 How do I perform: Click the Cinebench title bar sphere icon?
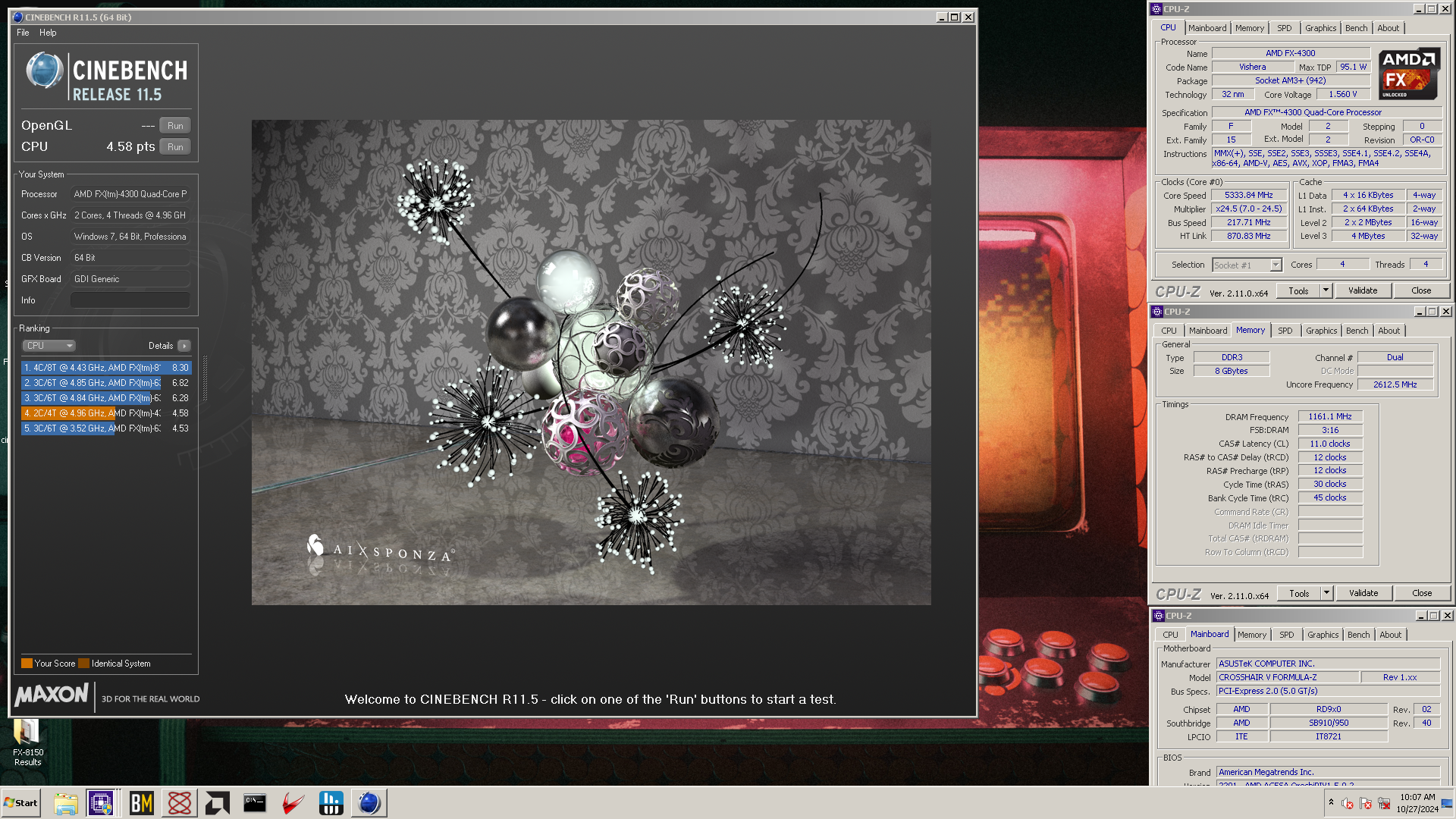18,17
